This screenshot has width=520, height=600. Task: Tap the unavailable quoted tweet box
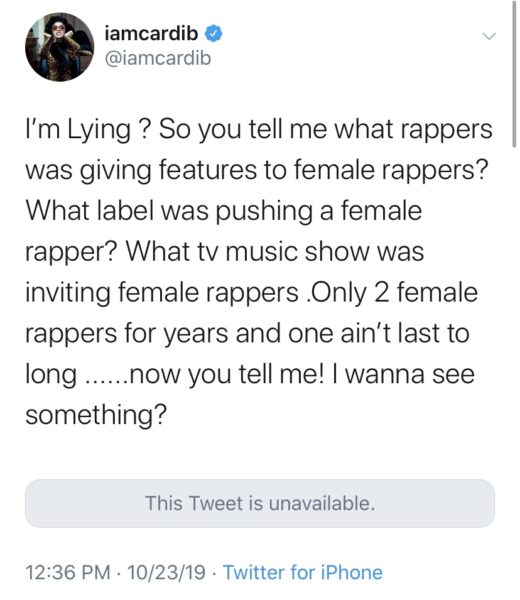pyautogui.click(x=260, y=503)
